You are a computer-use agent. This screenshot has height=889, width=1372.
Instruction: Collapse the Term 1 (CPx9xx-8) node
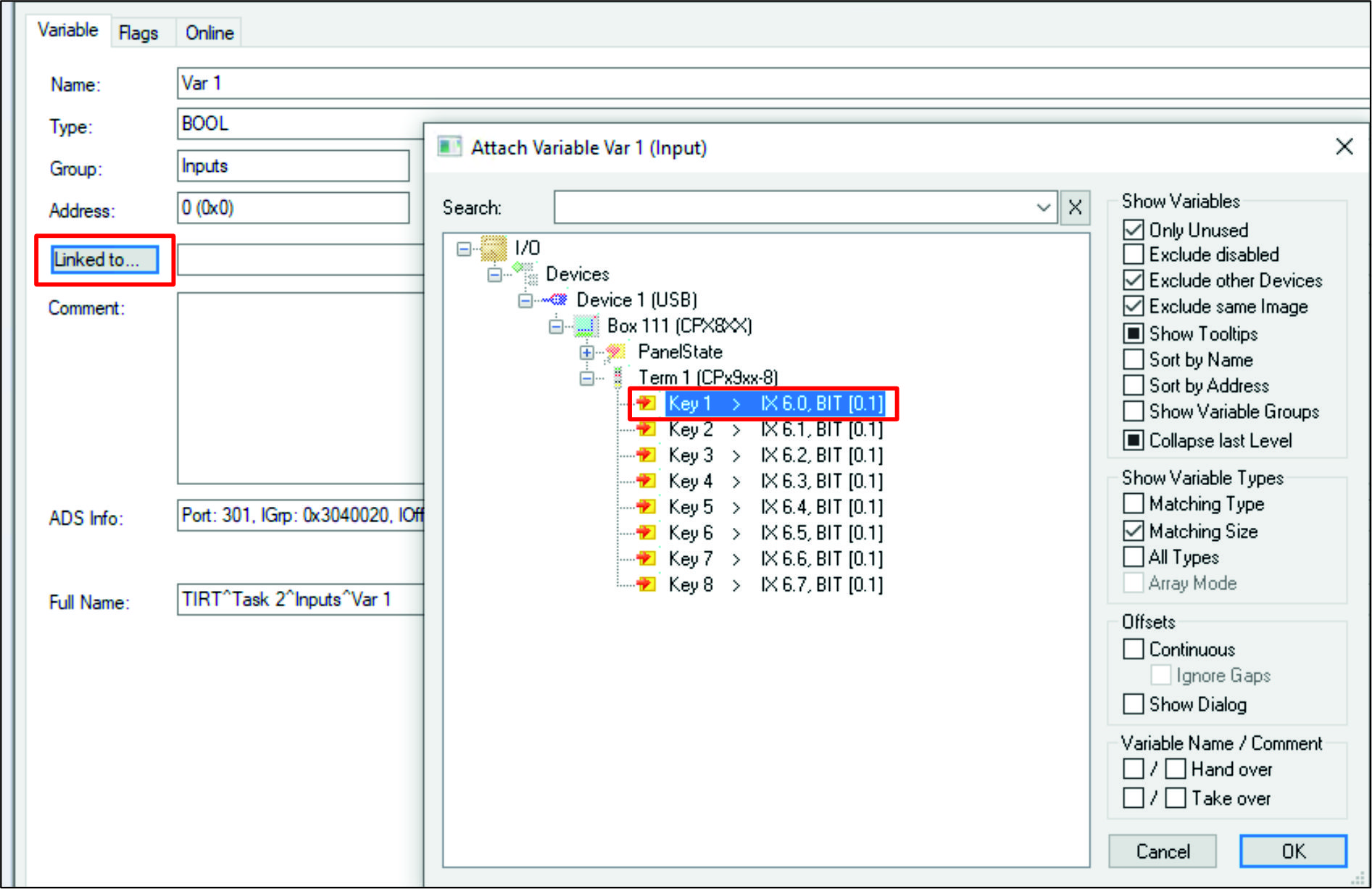(586, 379)
